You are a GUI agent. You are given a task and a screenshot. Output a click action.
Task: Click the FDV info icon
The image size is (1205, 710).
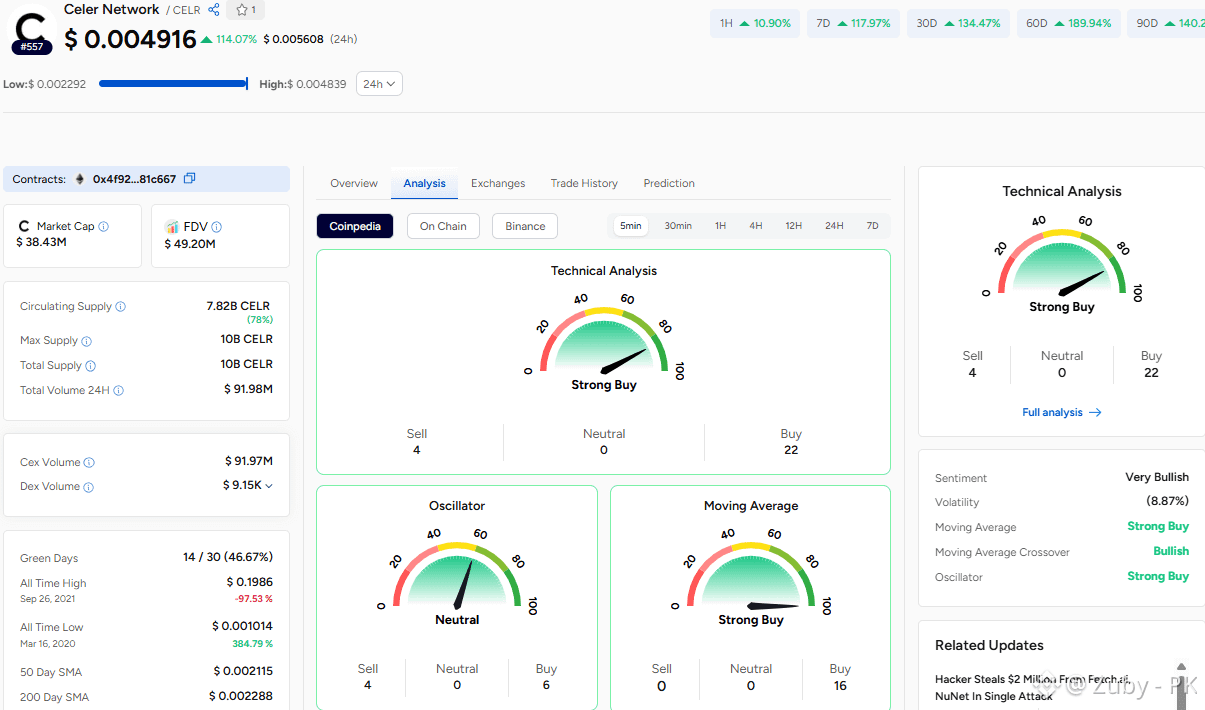(x=217, y=227)
